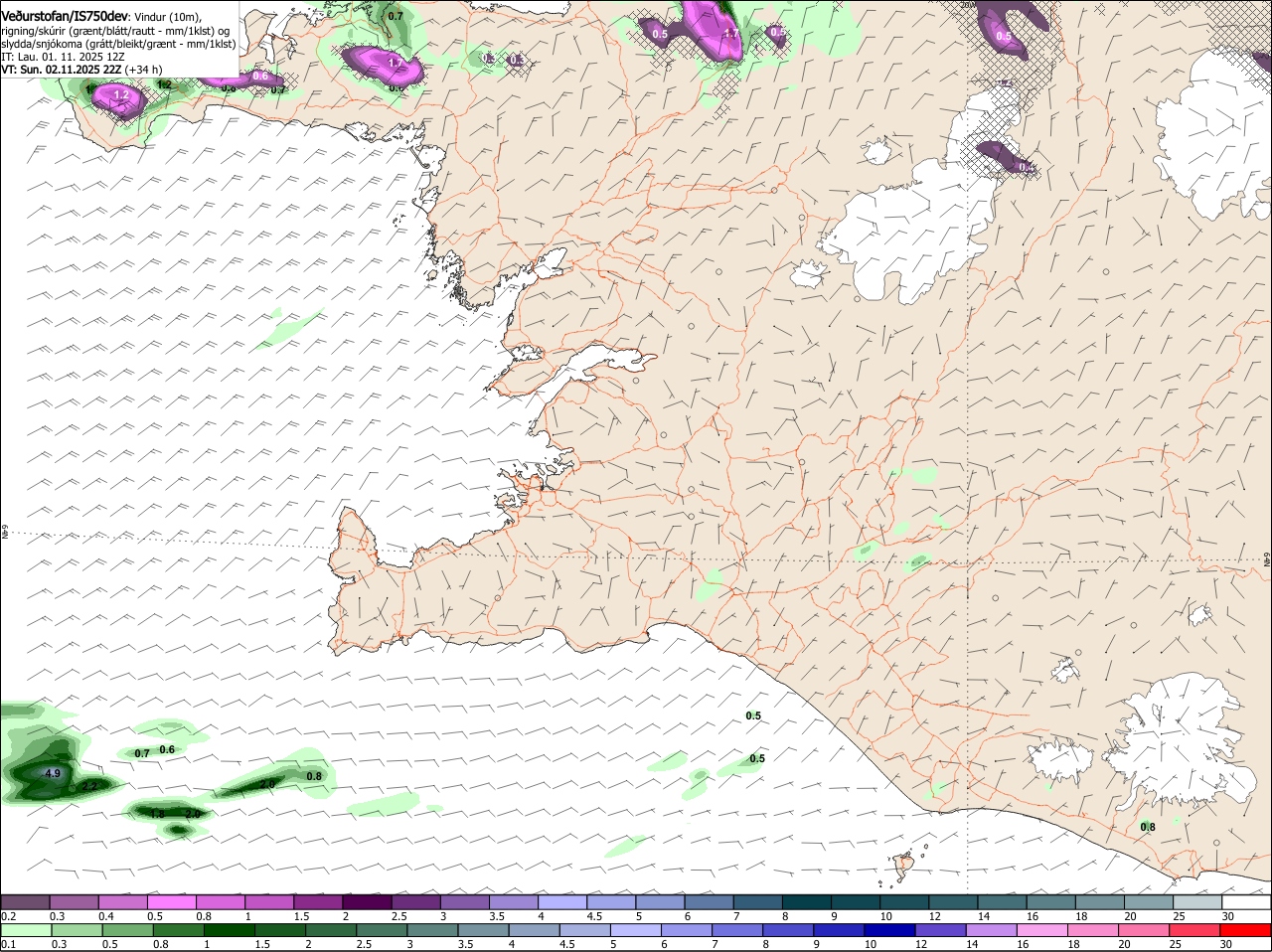Pick the 7 slate blue swatch in snow legend
The height and width of the screenshot is (952, 1272).
758,901
